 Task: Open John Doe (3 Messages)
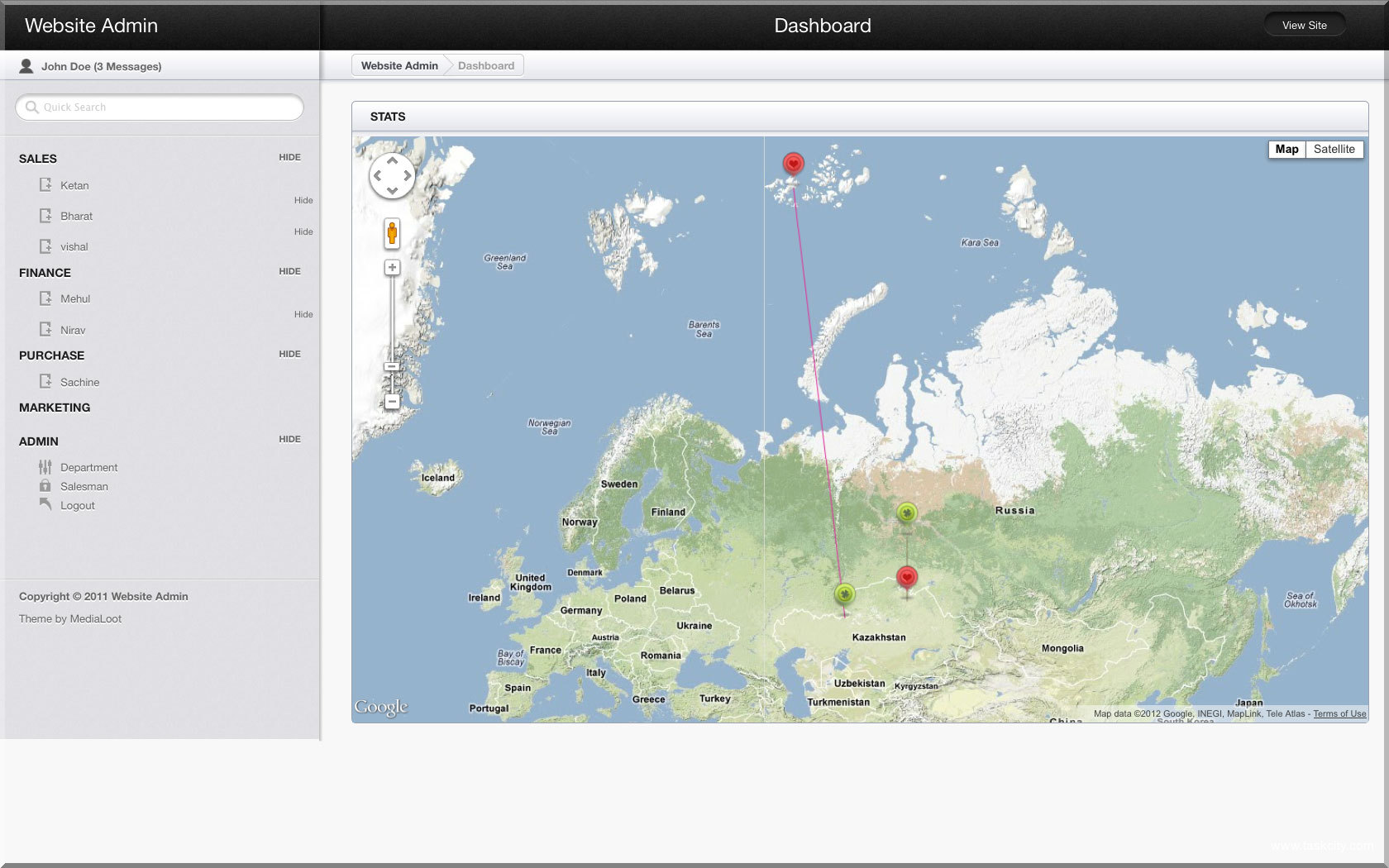pos(101,66)
